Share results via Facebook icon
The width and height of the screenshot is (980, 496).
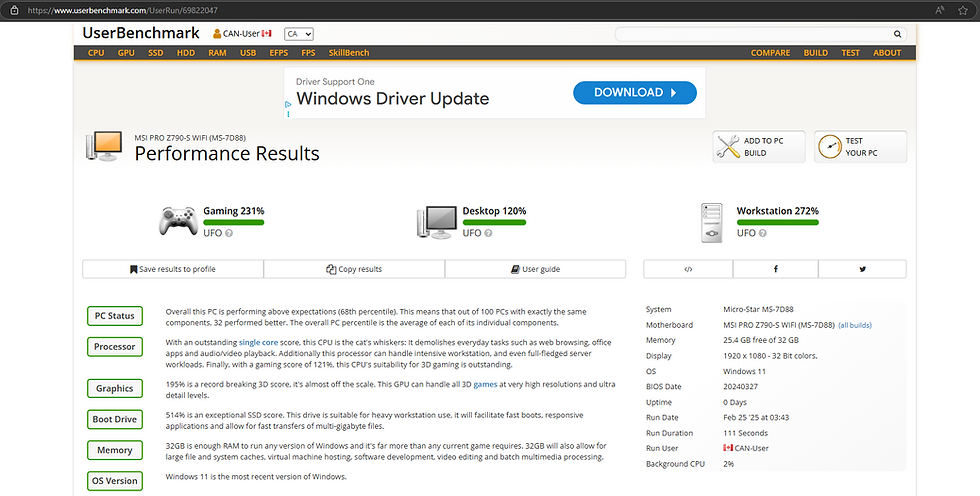pos(776,269)
